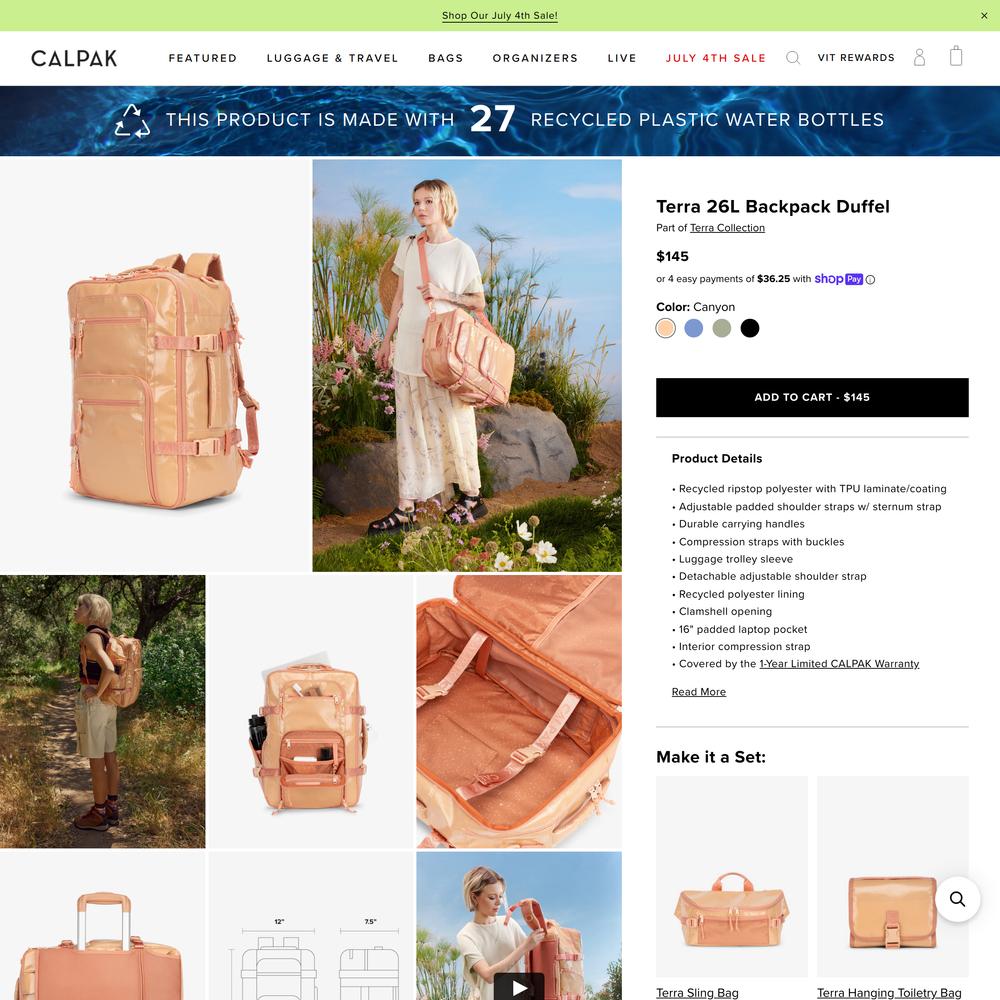Viewport: 1000px width, 1000px height.
Task: Add to cart for $145
Action: click(x=812, y=397)
